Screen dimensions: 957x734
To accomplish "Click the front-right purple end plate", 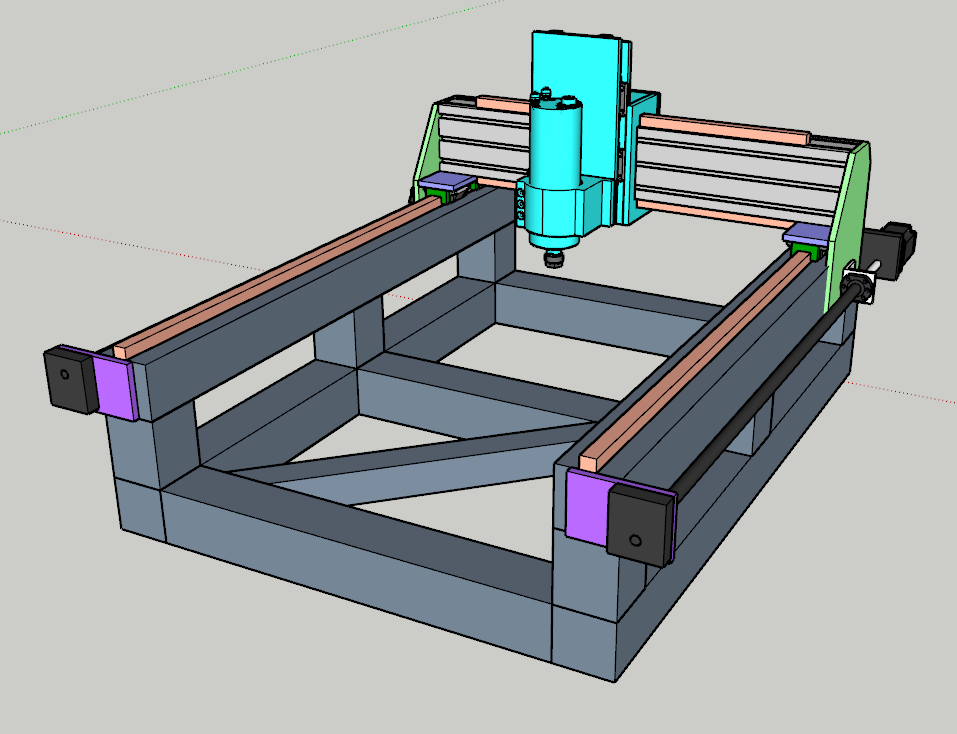I will (586, 507).
